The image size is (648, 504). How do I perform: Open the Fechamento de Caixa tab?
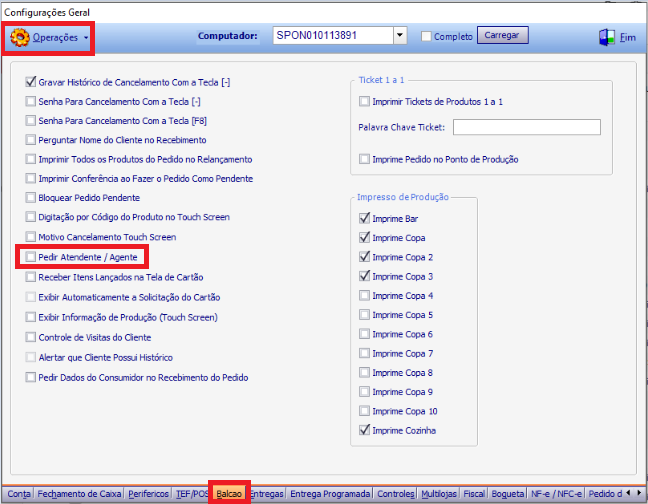coord(79,494)
